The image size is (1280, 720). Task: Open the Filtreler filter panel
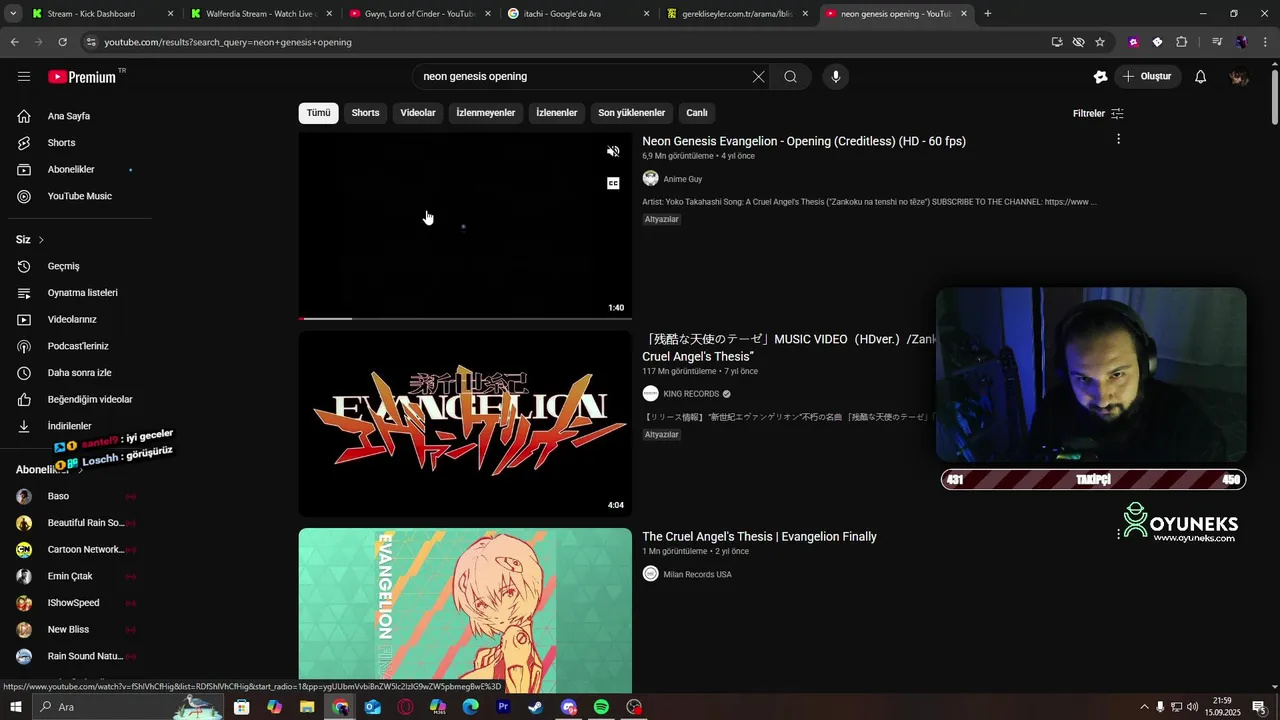[1098, 113]
